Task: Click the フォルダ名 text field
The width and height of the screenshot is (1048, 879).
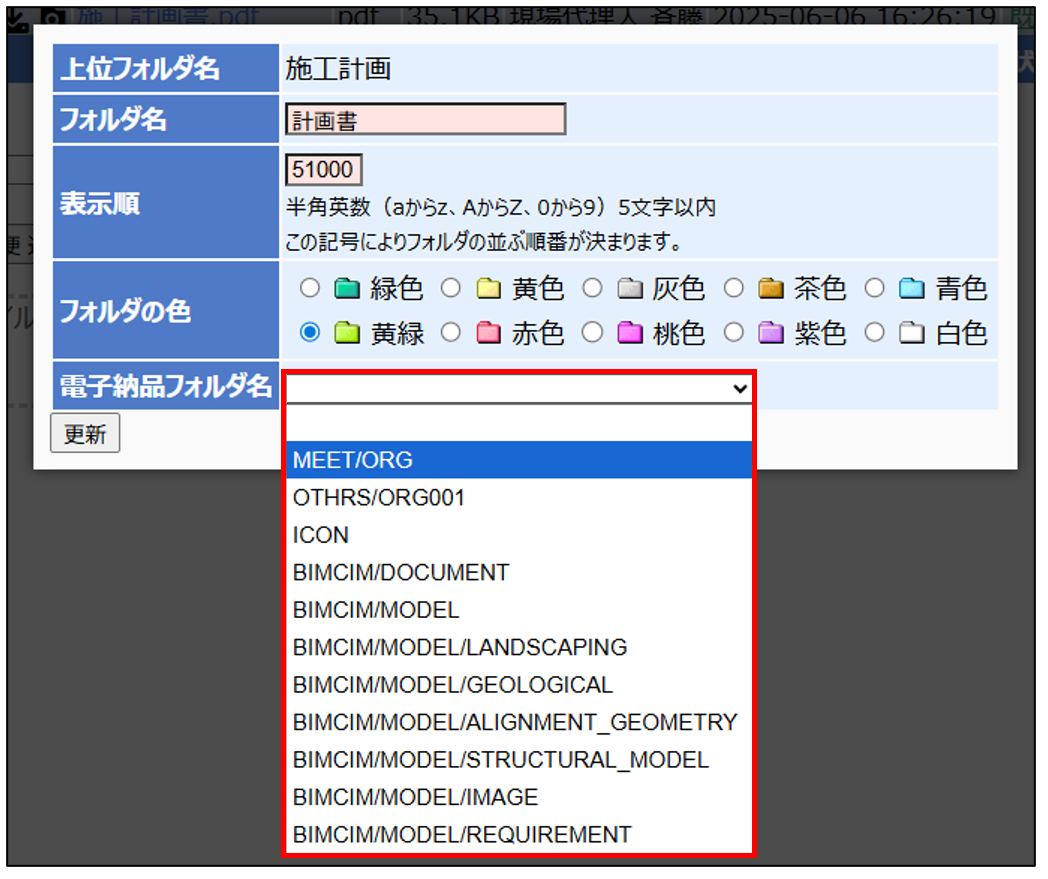Action: (x=425, y=120)
